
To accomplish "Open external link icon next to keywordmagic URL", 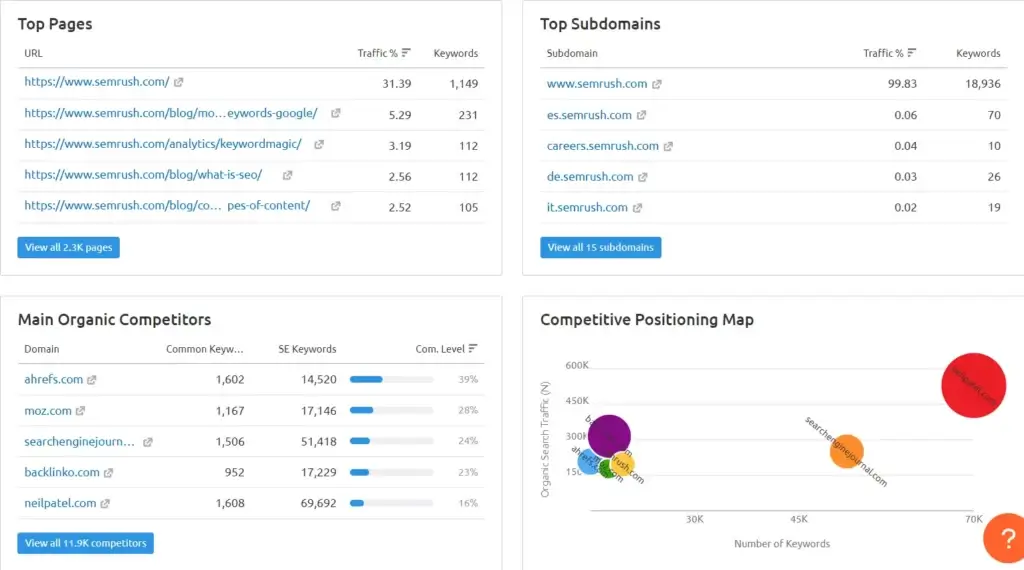I will (319, 144).
